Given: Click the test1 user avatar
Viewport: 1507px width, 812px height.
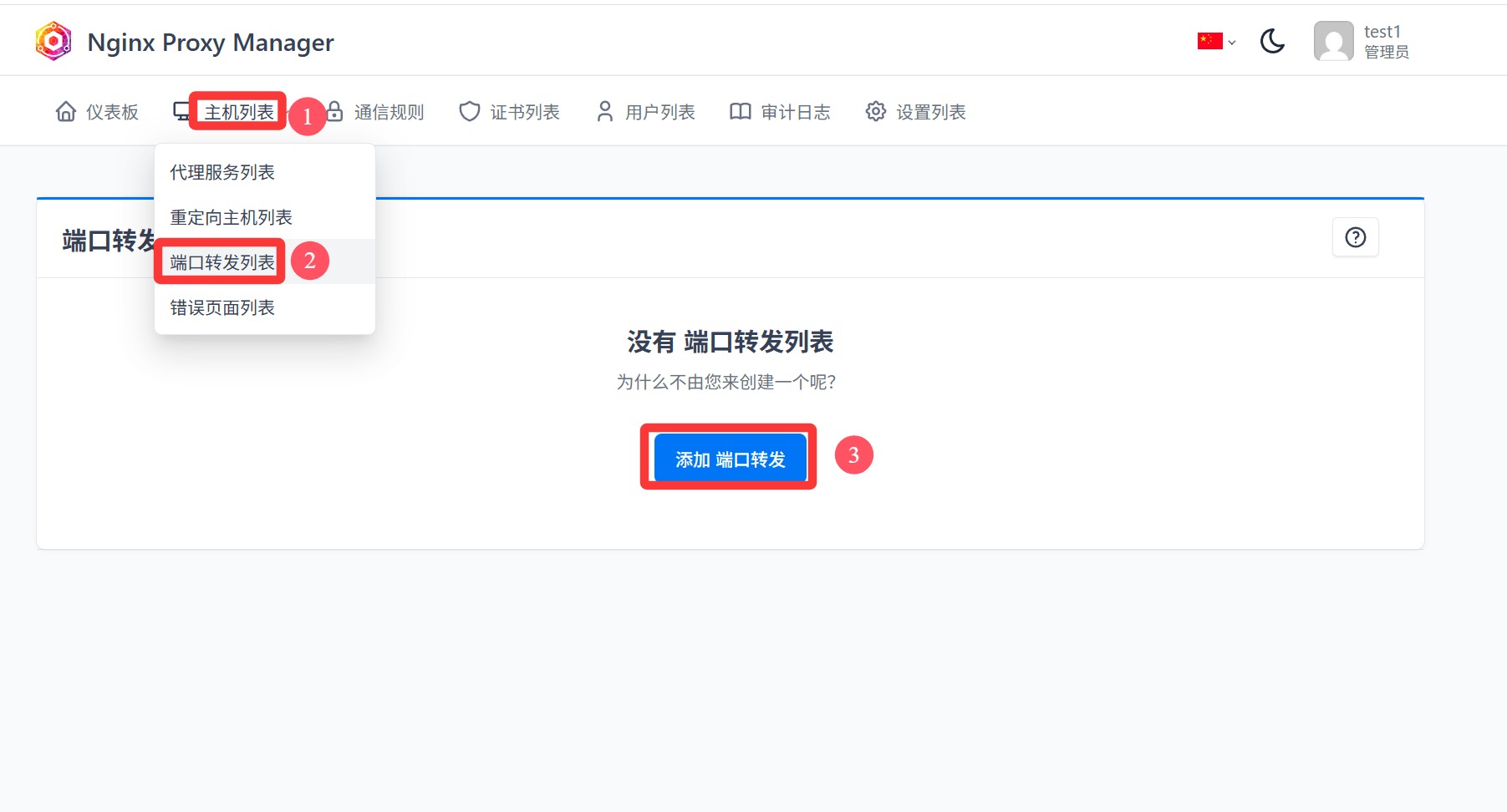Looking at the screenshot, I should [x=1333, y=41].
